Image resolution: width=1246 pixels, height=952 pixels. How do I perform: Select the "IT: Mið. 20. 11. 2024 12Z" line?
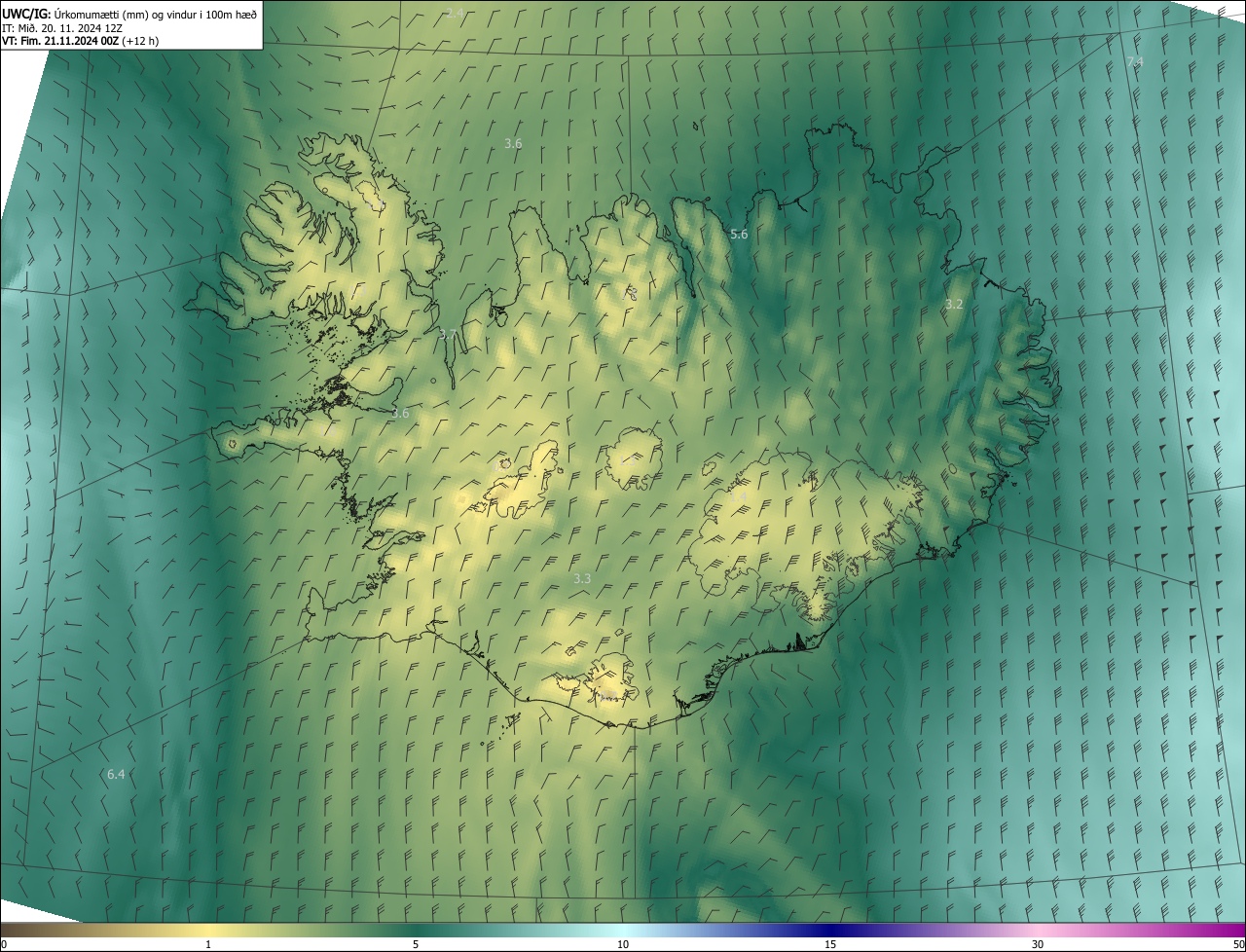60,28
